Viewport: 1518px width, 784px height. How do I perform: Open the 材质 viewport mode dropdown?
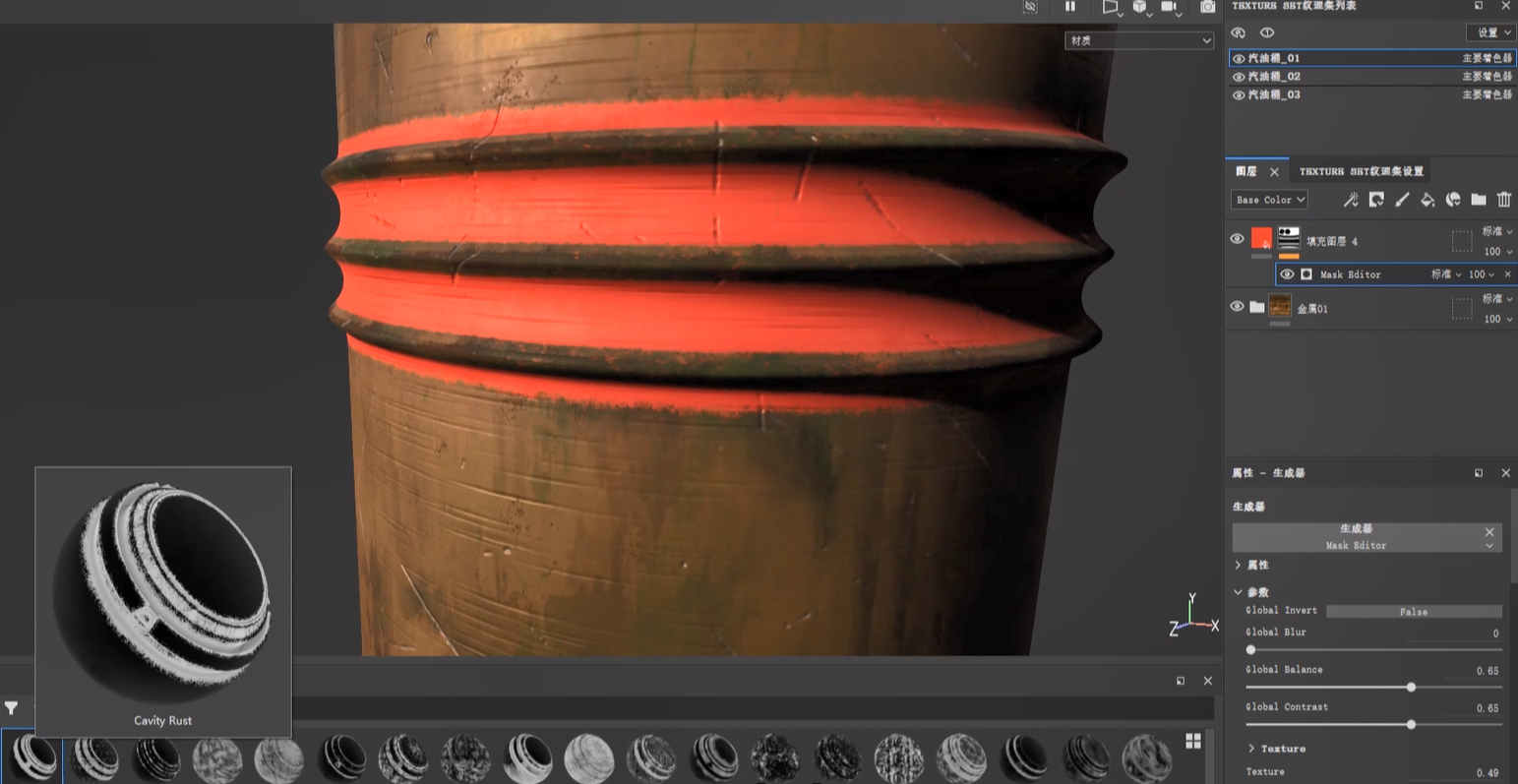pos(1139,40)
